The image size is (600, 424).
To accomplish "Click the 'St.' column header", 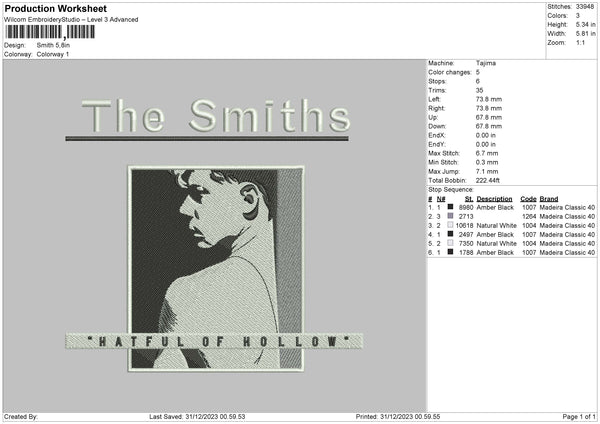I will (x=469, y=199).
